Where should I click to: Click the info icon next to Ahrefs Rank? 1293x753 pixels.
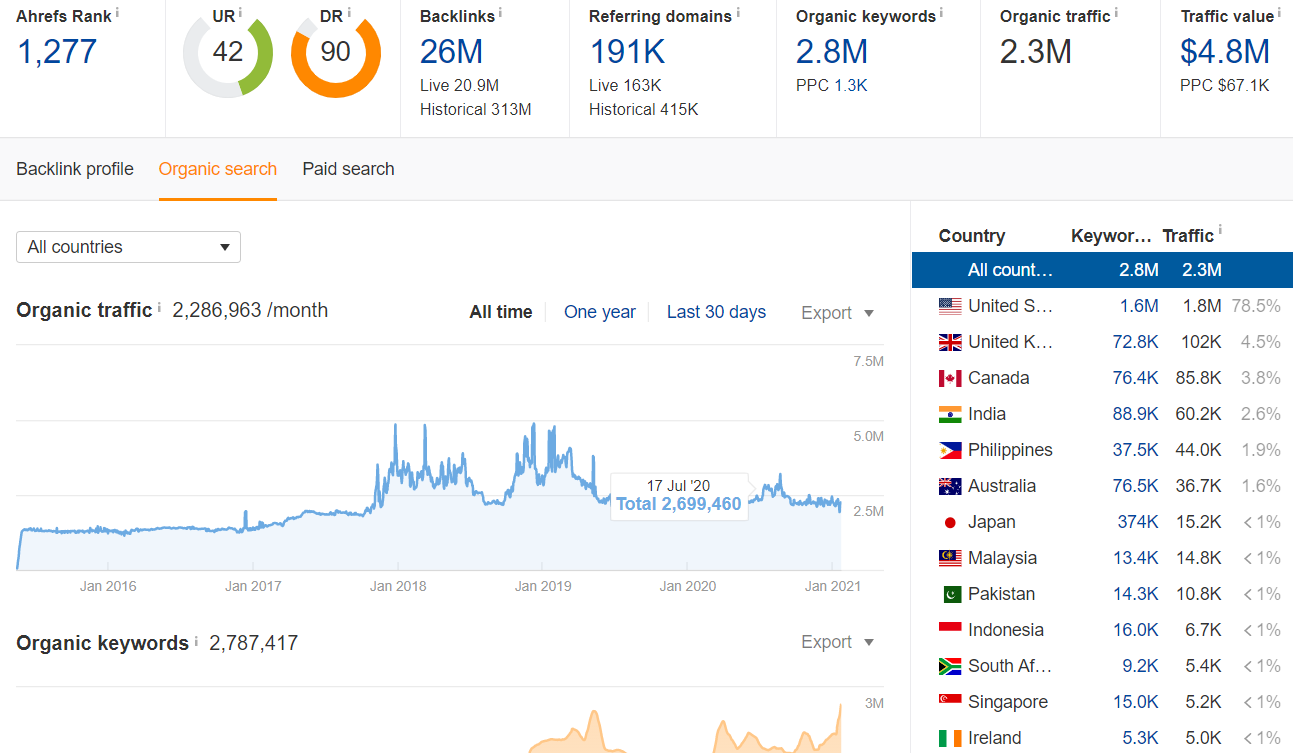[117, 13]
